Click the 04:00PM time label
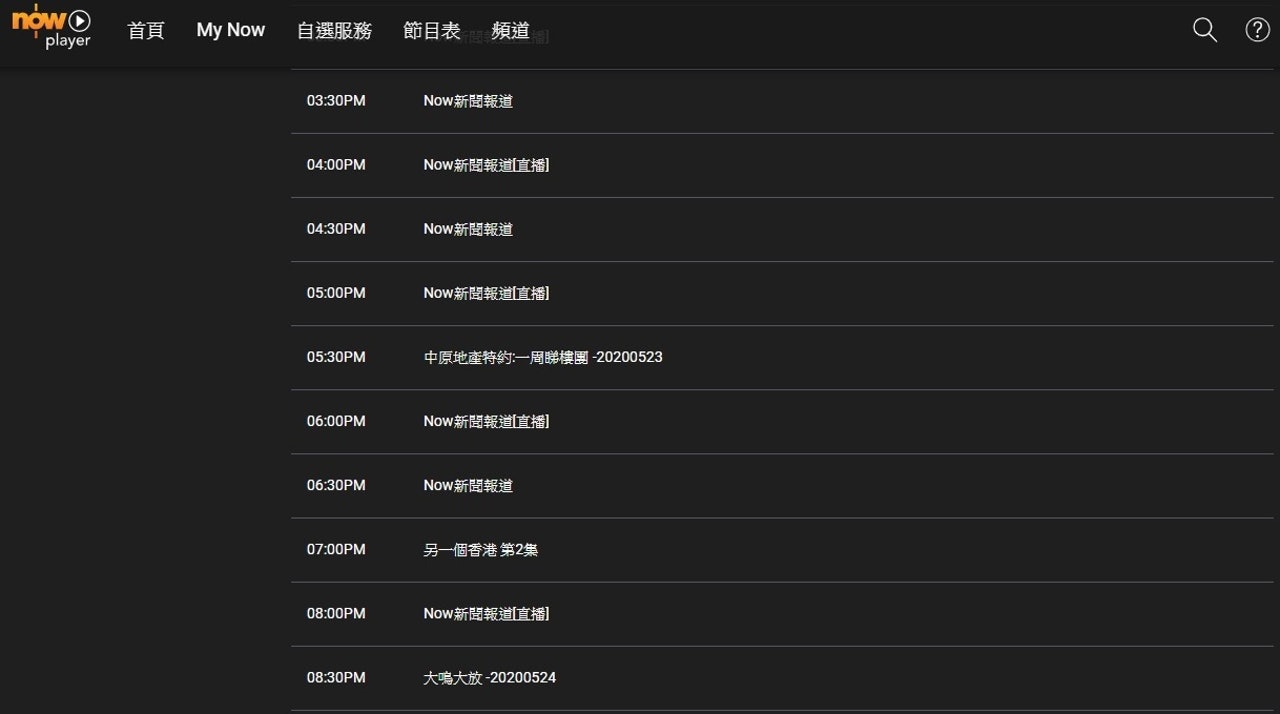This screenshot has height=714, width=1280. click(336, 165)
